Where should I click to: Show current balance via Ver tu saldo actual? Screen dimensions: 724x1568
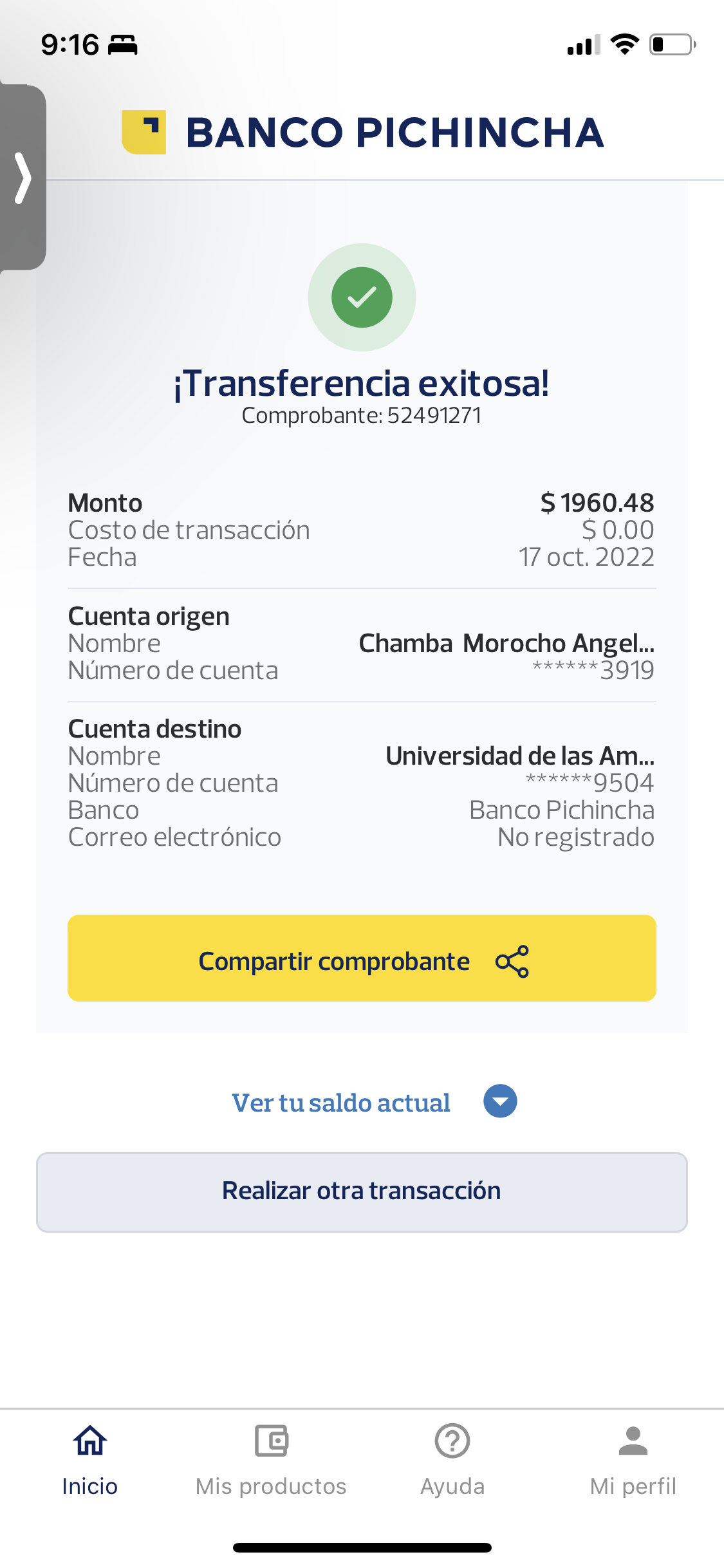coord(341,1103)
